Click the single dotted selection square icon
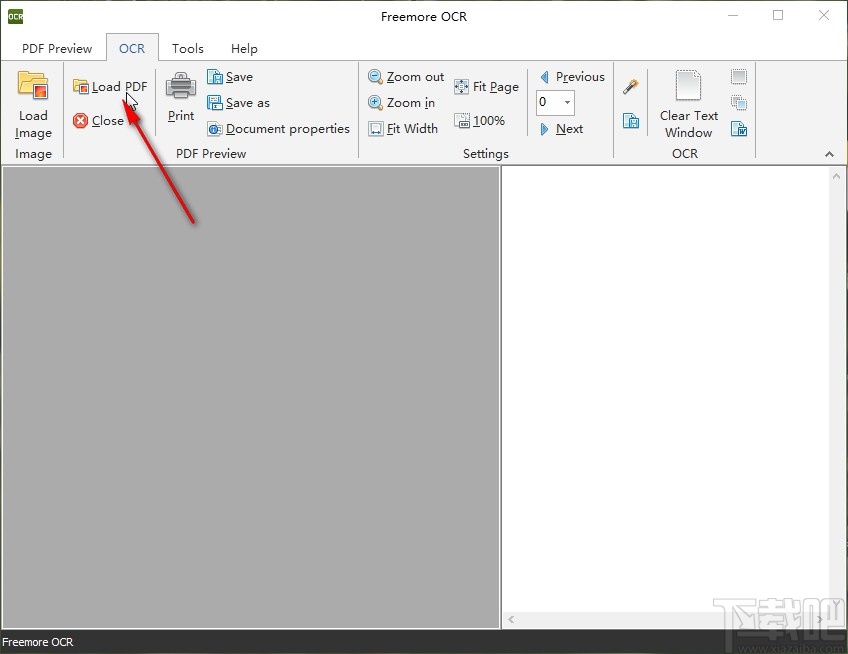Image resolution: width=848 pixels, height=654 pixels. tap(739, 77)
